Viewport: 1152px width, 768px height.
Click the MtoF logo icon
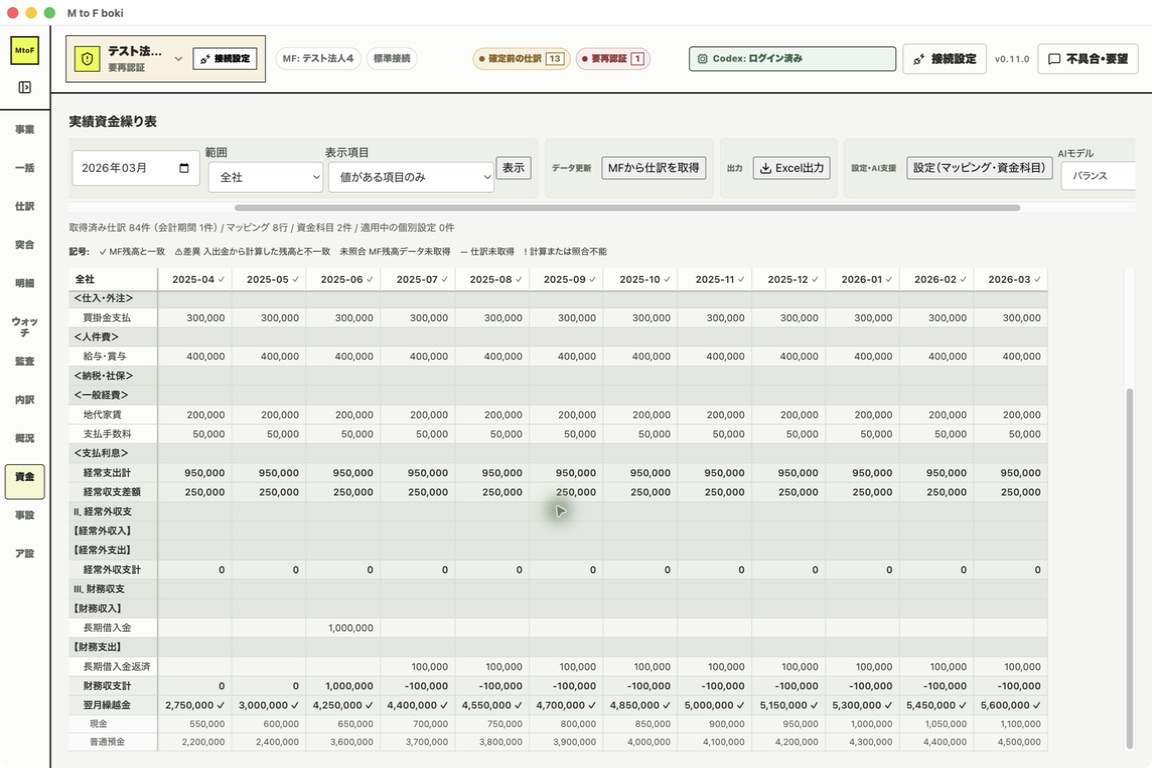pyautogui.click(x=24, y=51)
